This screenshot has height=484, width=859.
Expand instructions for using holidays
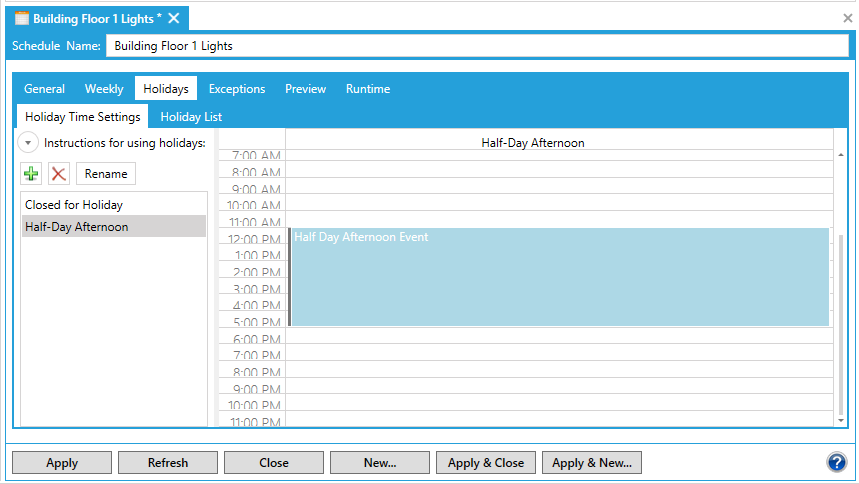29,143
